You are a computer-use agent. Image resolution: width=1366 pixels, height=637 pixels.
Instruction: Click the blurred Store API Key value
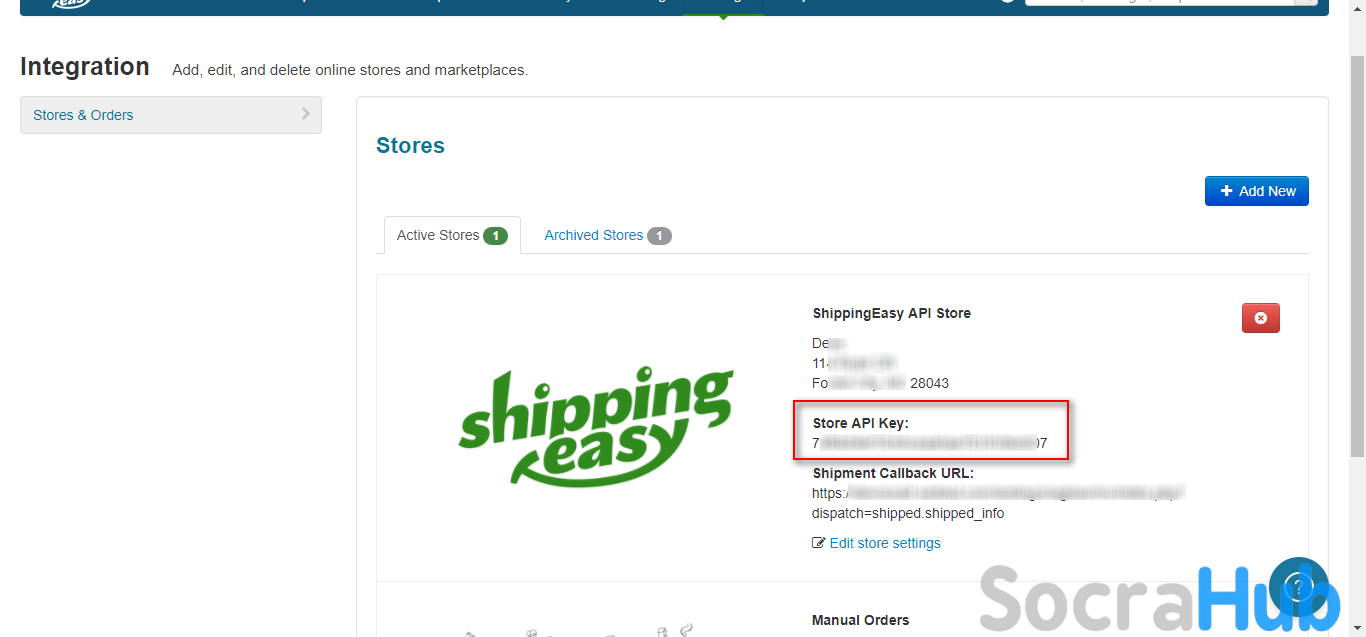click(929, 443)
